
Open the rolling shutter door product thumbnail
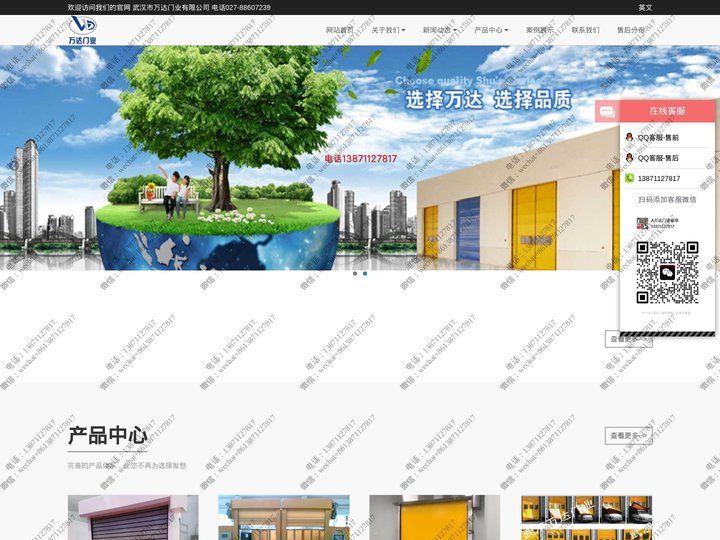(x=133, y=518)
